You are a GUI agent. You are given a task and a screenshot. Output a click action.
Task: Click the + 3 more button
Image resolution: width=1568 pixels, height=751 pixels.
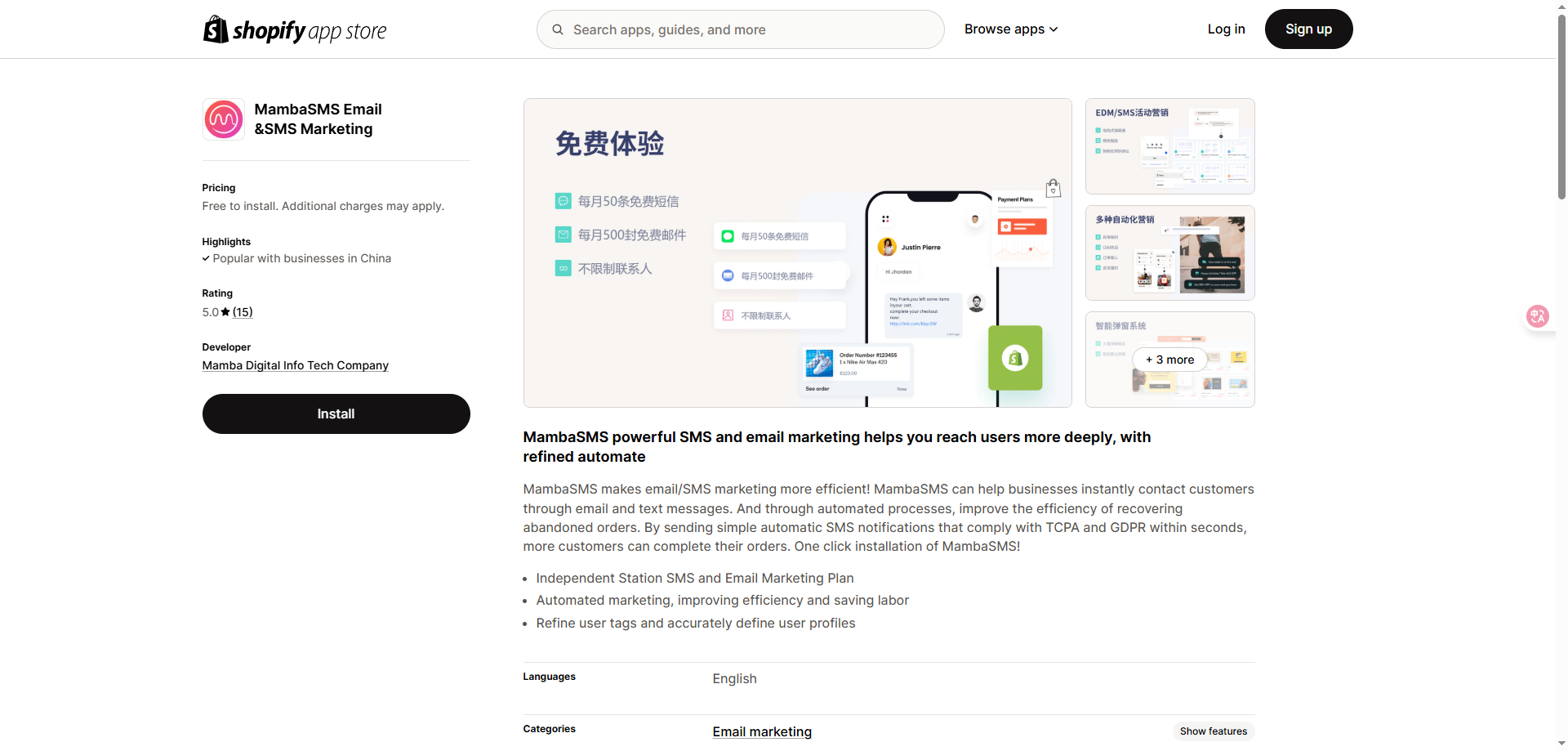tap(1169, 360)
